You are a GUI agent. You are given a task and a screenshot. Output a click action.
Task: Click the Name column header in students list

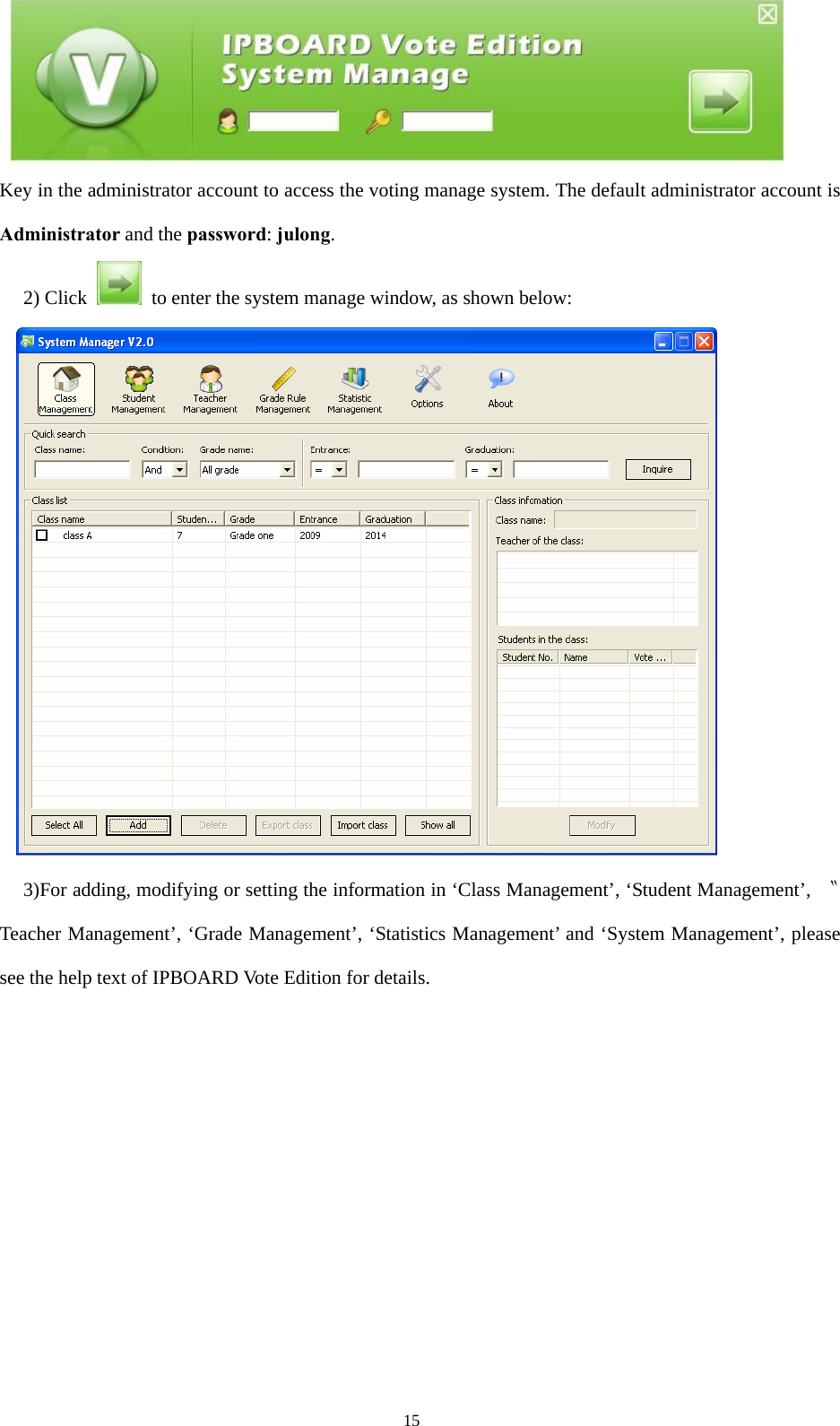[593, 657]
